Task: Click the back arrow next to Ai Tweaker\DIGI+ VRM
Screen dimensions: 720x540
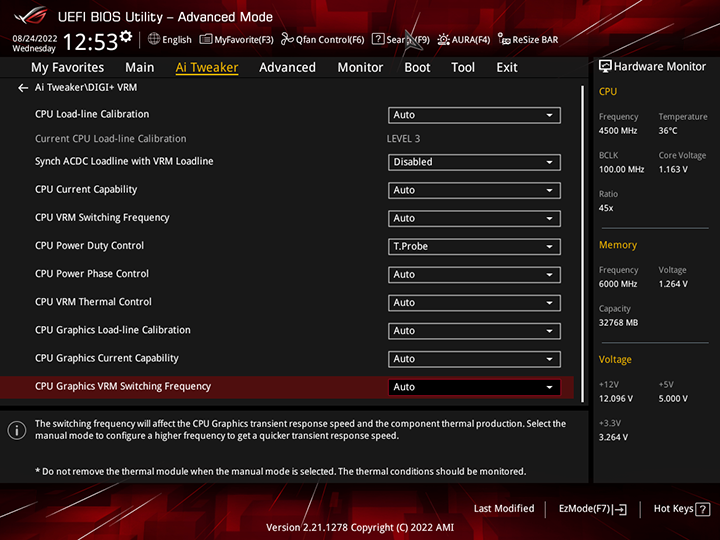Action: click(x=23, y=88)
